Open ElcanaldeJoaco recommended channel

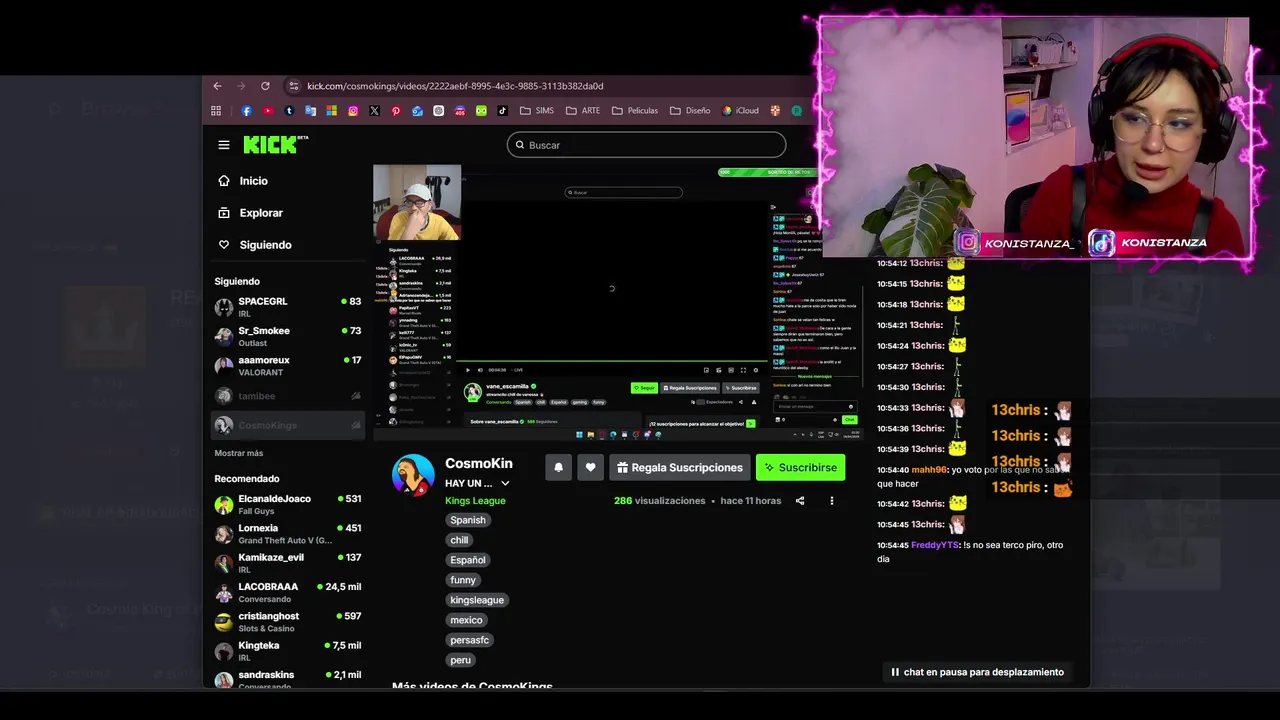(288, 504)
